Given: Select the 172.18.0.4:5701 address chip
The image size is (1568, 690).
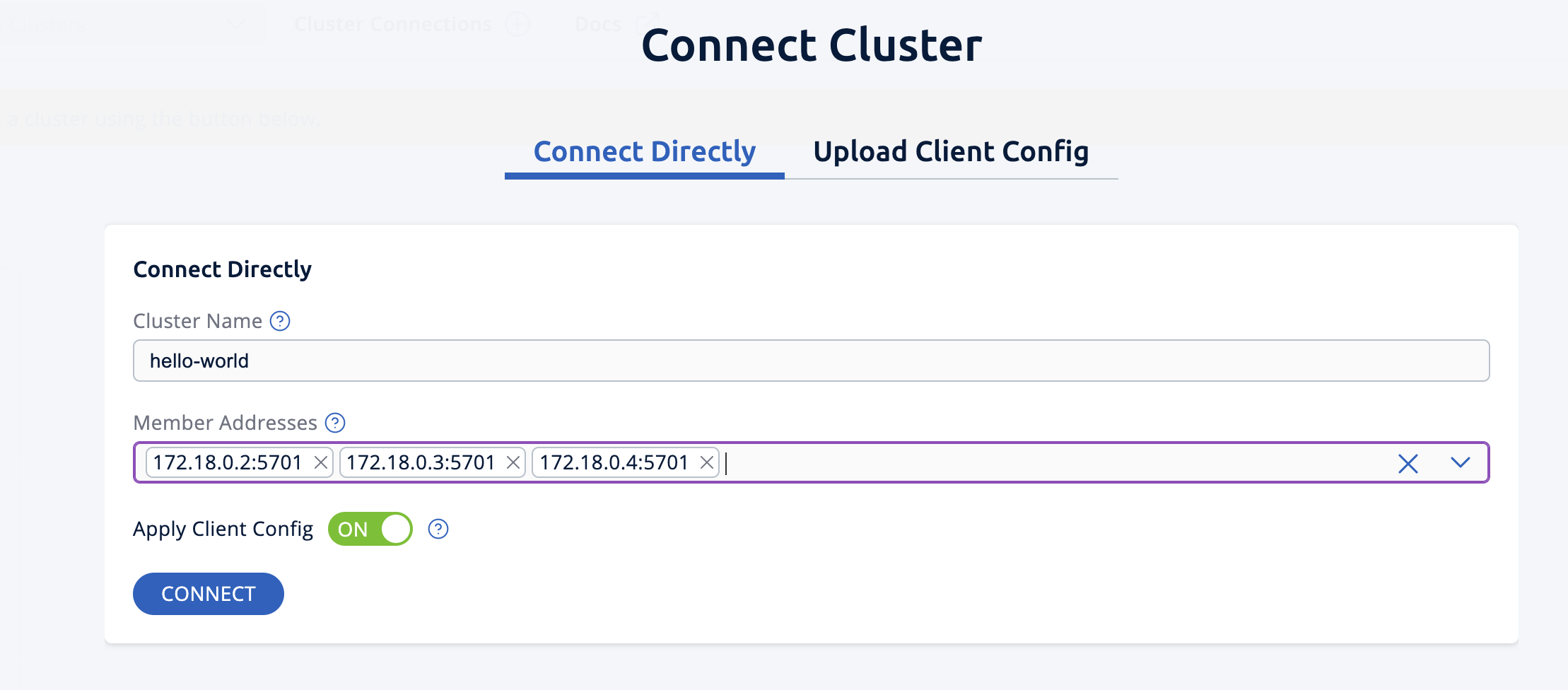Looking at the screenshot, I should coord(614,462).
